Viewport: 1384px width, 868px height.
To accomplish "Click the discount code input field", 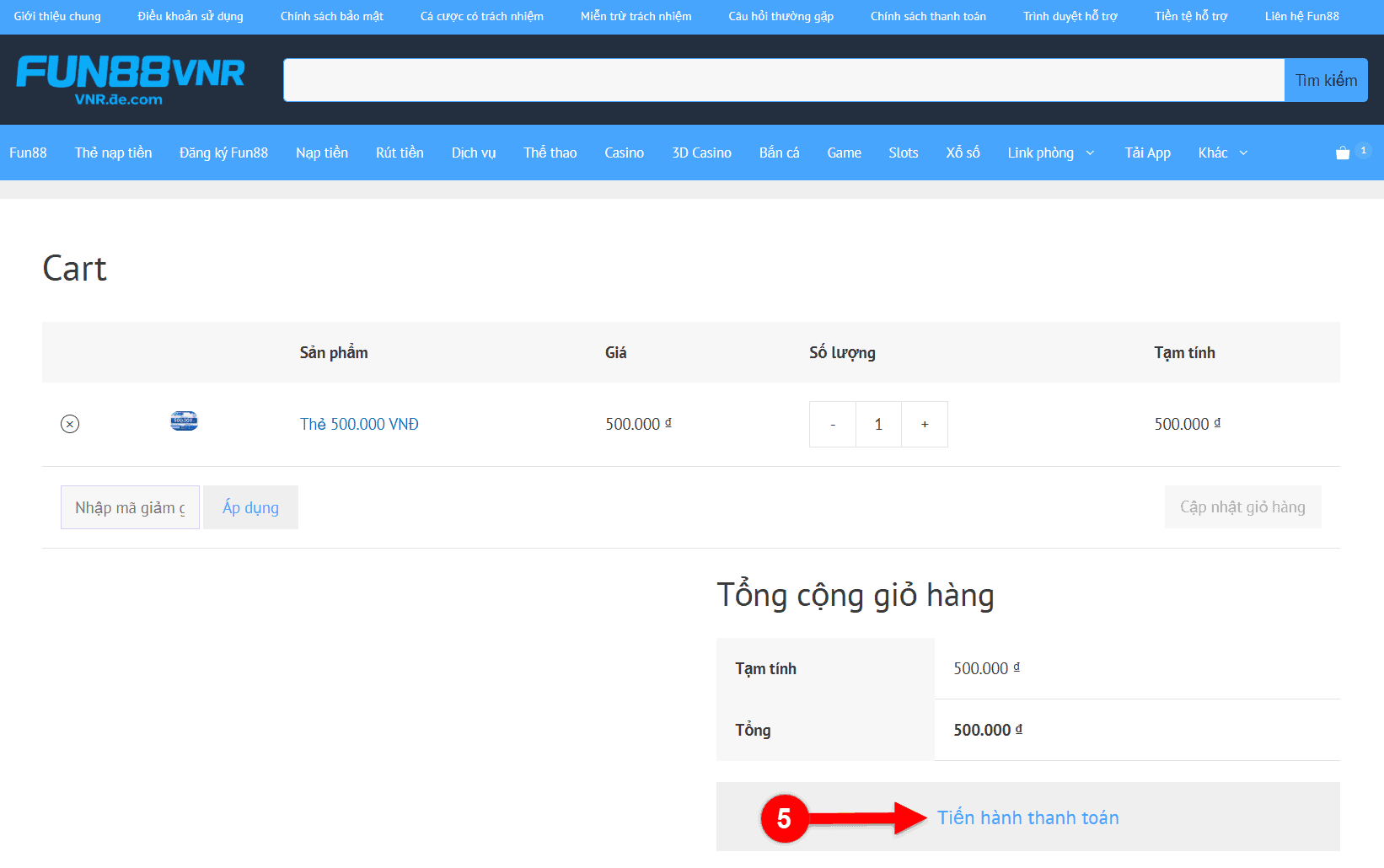I will tap(130, 507).
